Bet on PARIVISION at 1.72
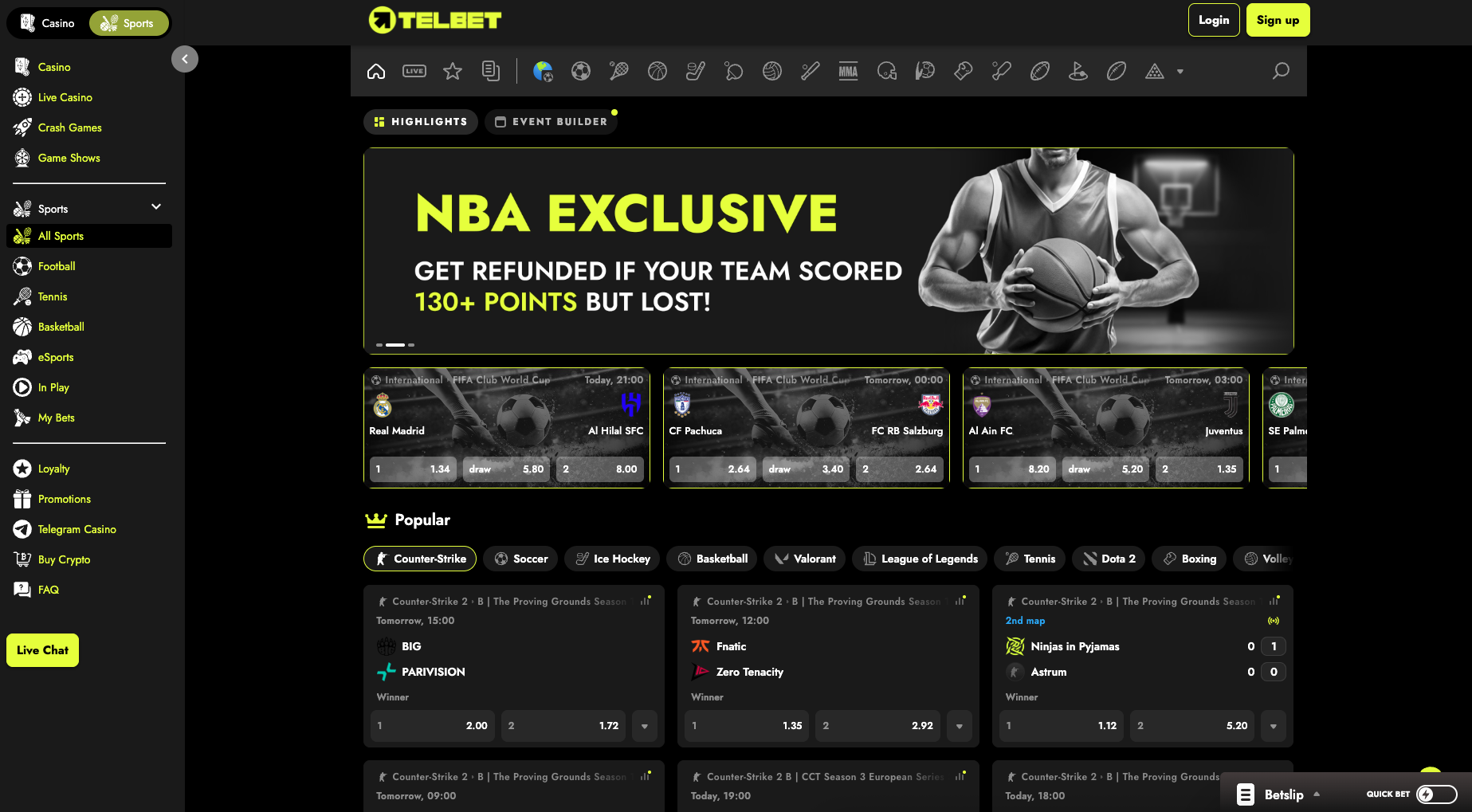The width and height of the screenshot is (1472, 812). [x=563, y=726]
